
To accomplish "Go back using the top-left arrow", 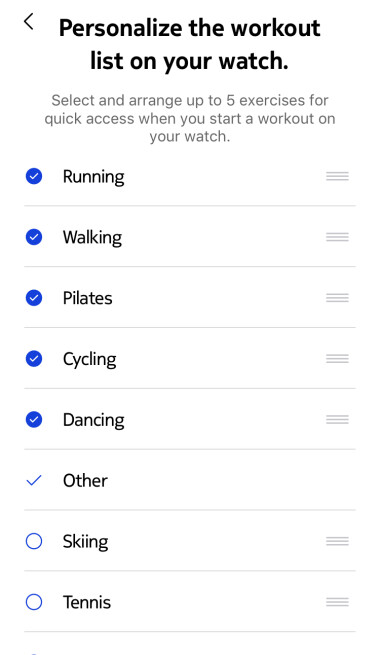I will pos(28,22).
